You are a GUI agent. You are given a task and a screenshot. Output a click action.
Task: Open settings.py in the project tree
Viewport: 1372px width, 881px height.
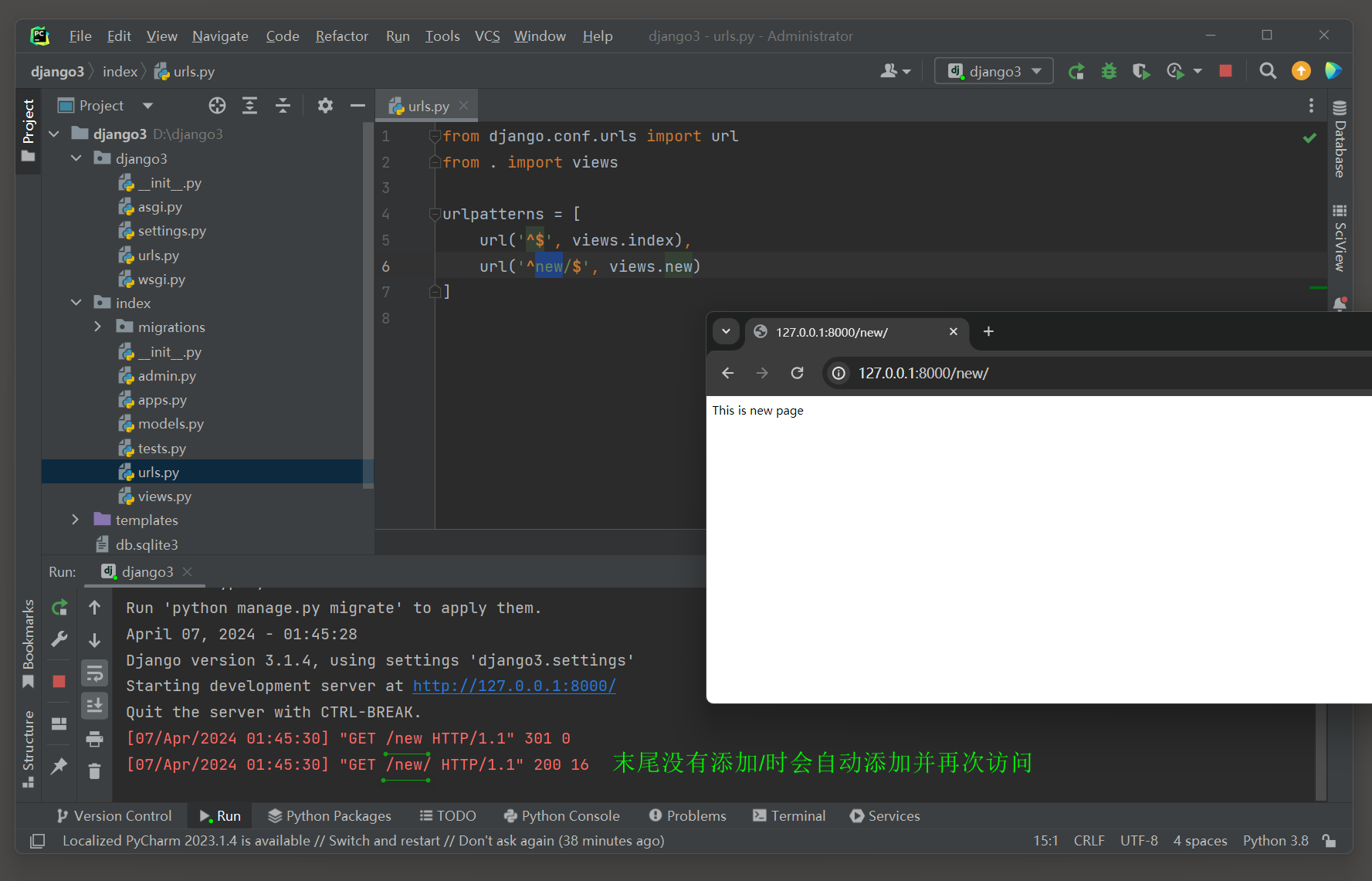click(x=171, y=231)
